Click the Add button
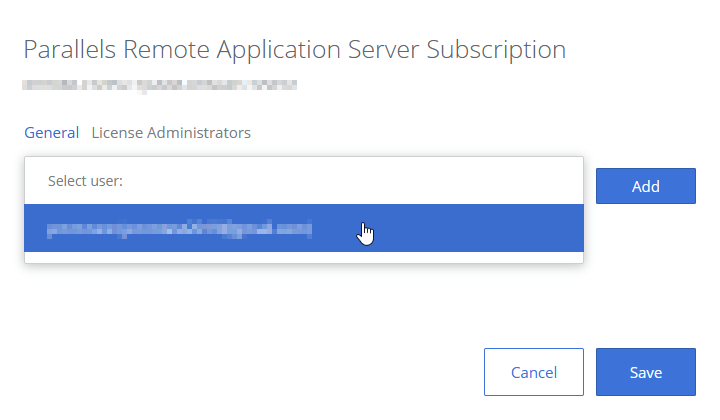Image resolution: width=720 pixels, height=420 pixels. pos(645,186)
